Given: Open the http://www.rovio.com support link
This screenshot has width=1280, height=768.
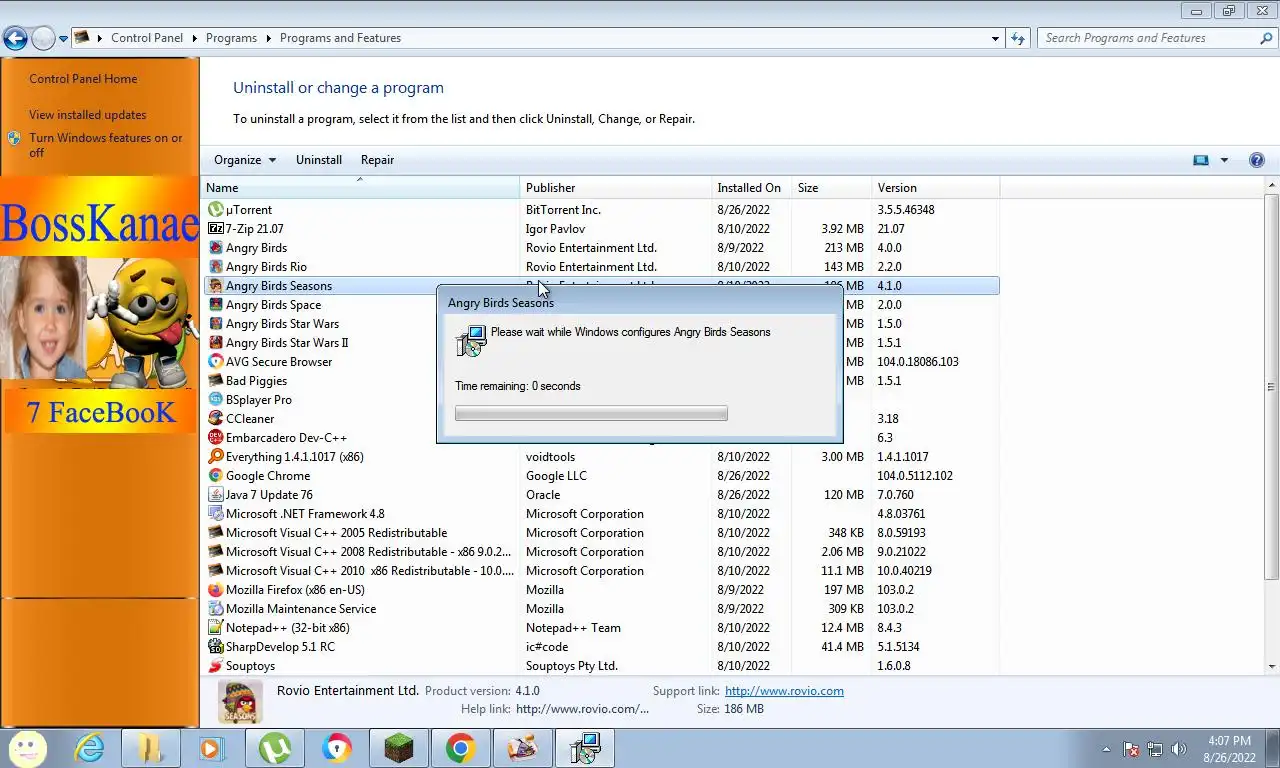Looking at the screenshot, I should click(784, 691).
